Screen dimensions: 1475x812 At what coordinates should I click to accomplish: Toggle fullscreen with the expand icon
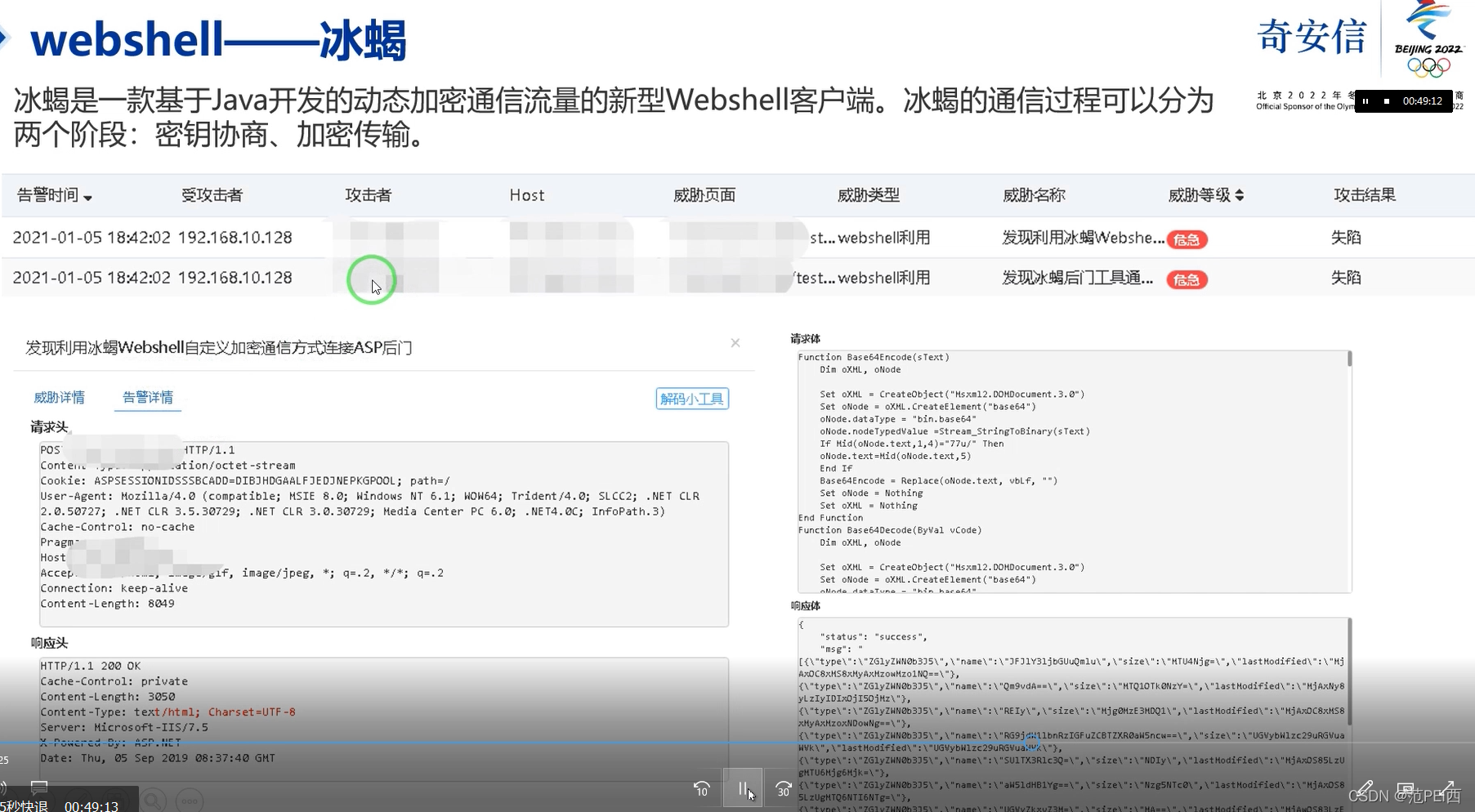[x=1448, y=789]
